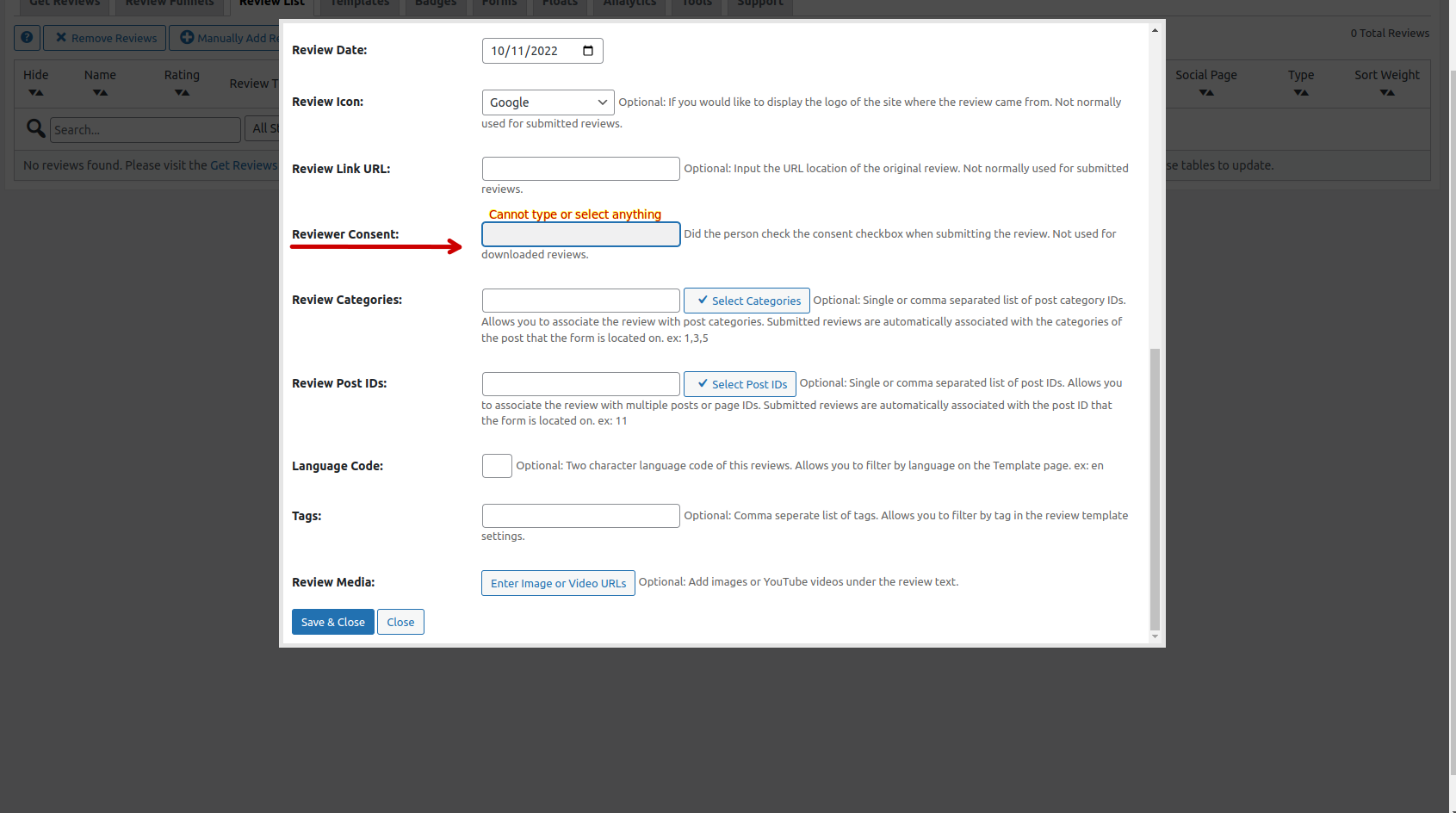Open the Review Date calendar picker icon
The height and width of the screenshot is (813, 1456).
tap(588, 51)
